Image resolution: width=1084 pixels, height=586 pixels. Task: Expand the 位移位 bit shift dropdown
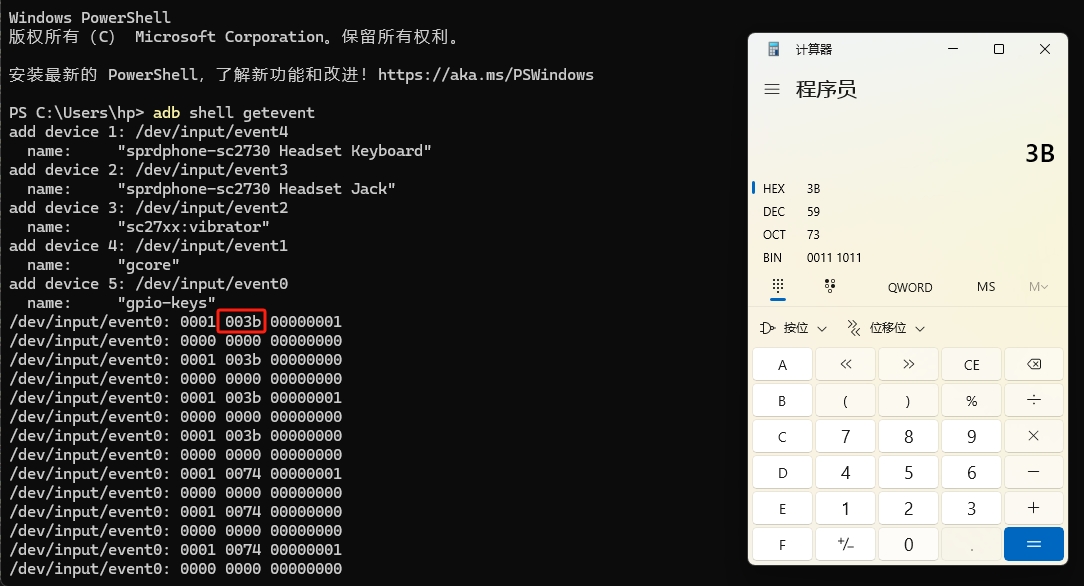[x=886, y=328]
